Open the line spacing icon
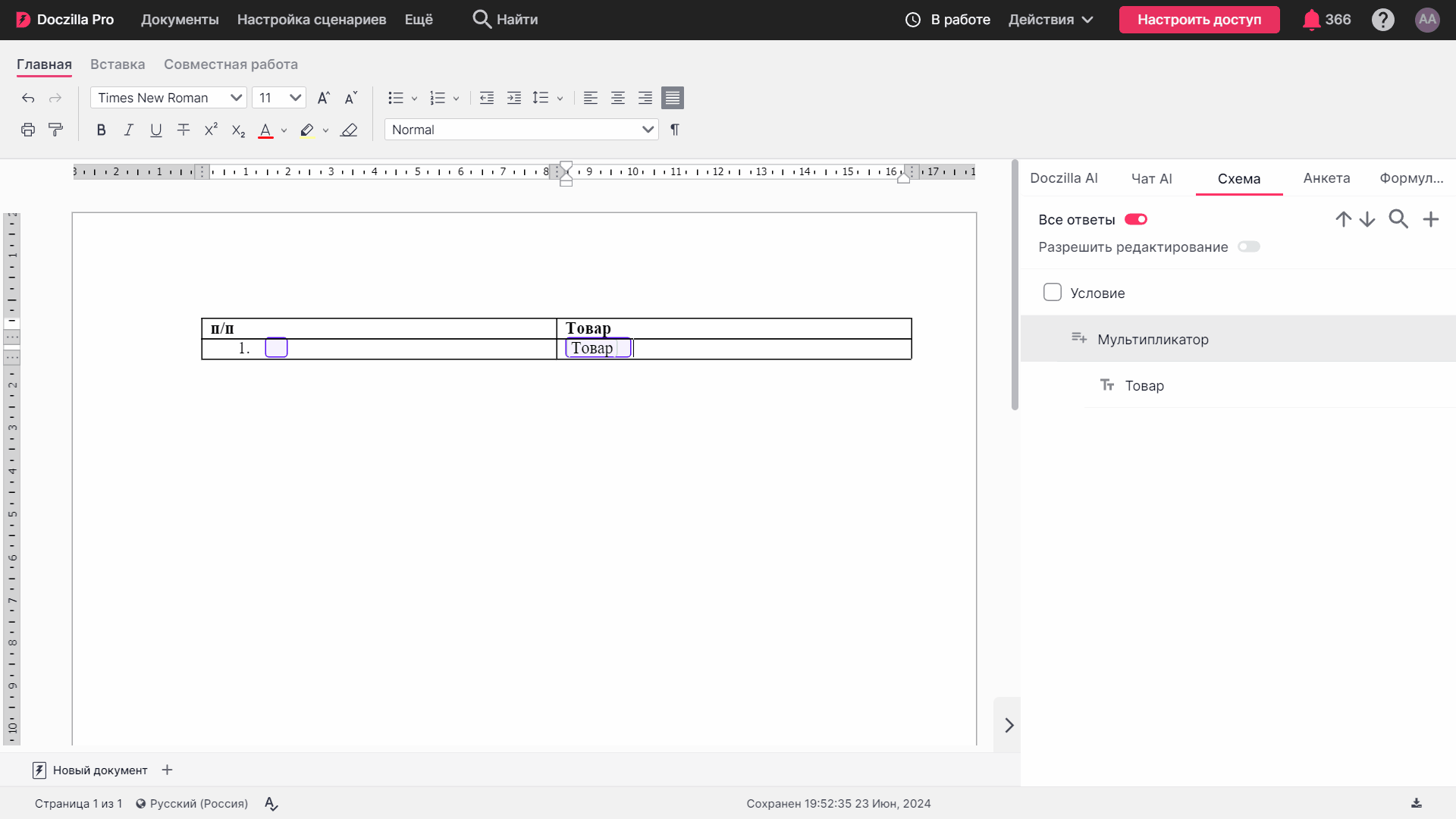 pyautogui.click(x=540, y=98)
